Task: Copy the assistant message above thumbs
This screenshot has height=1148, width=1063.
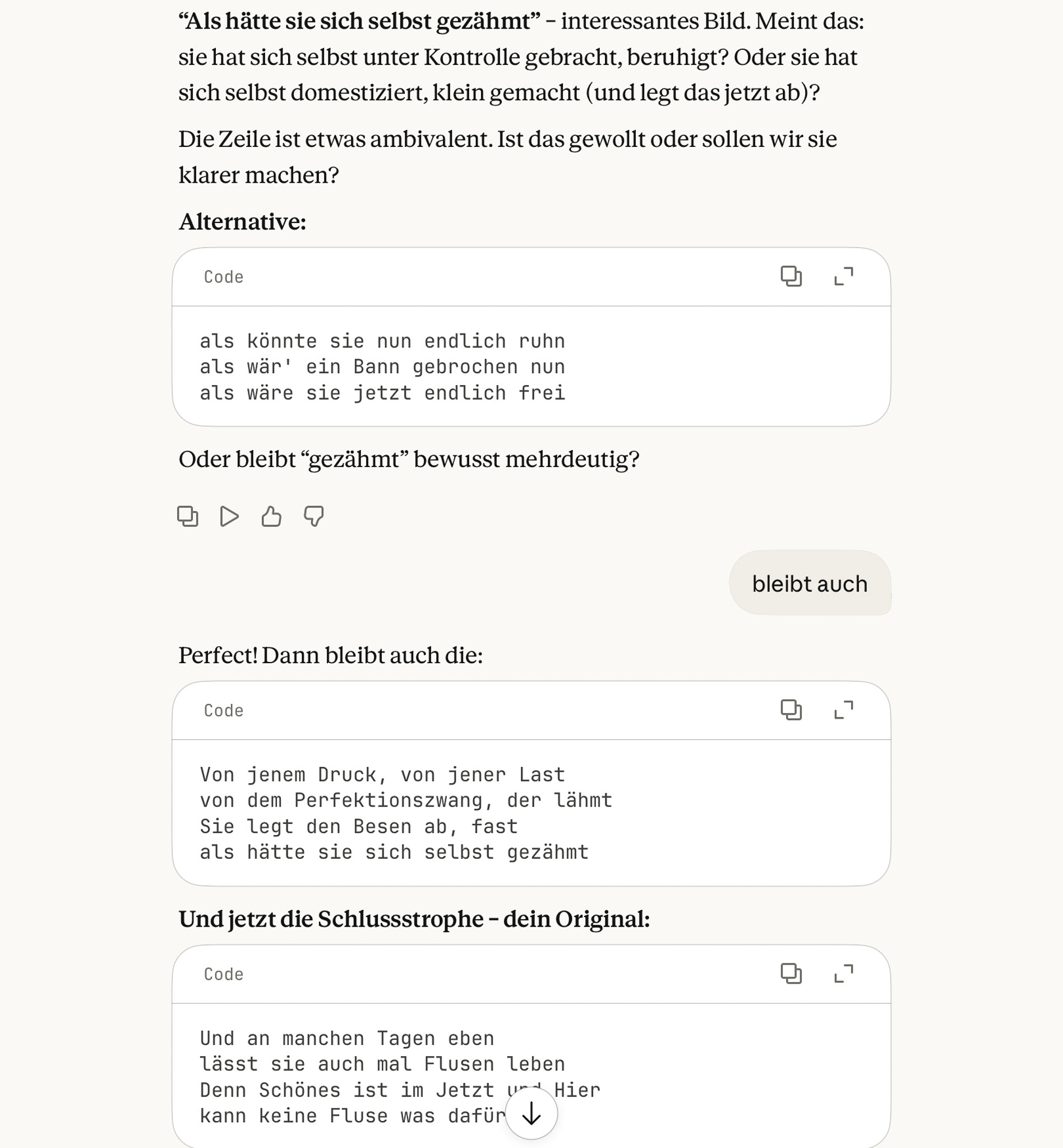Action: (187, 516)
